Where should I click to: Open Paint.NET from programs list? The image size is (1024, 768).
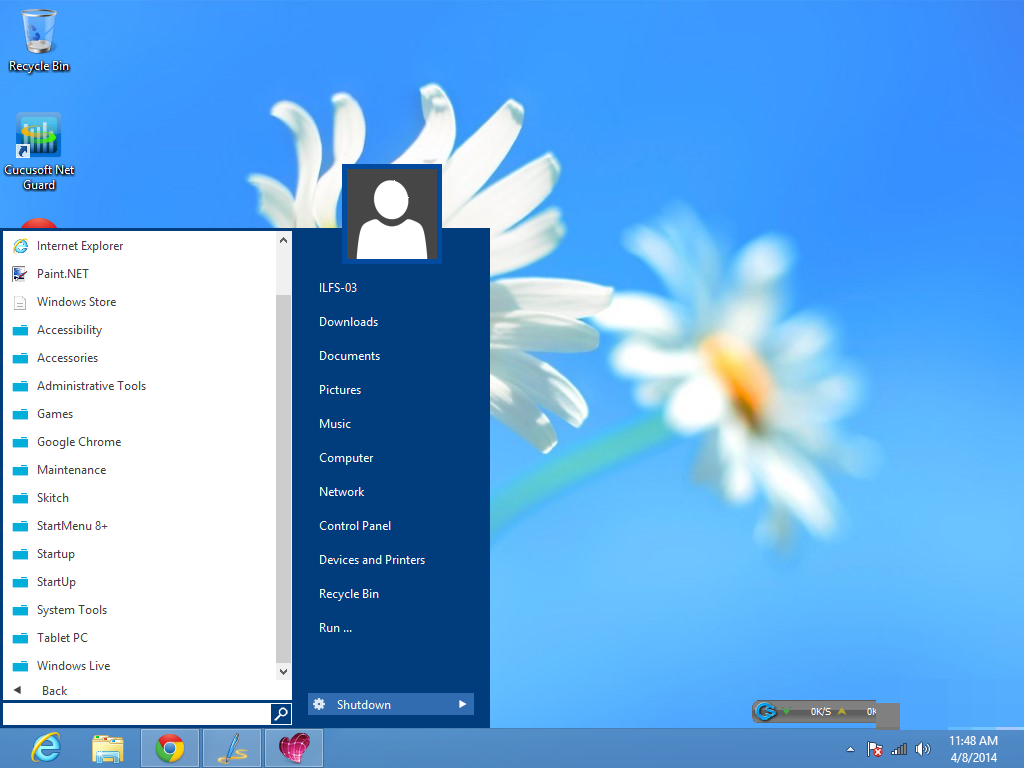click(62, 274)
